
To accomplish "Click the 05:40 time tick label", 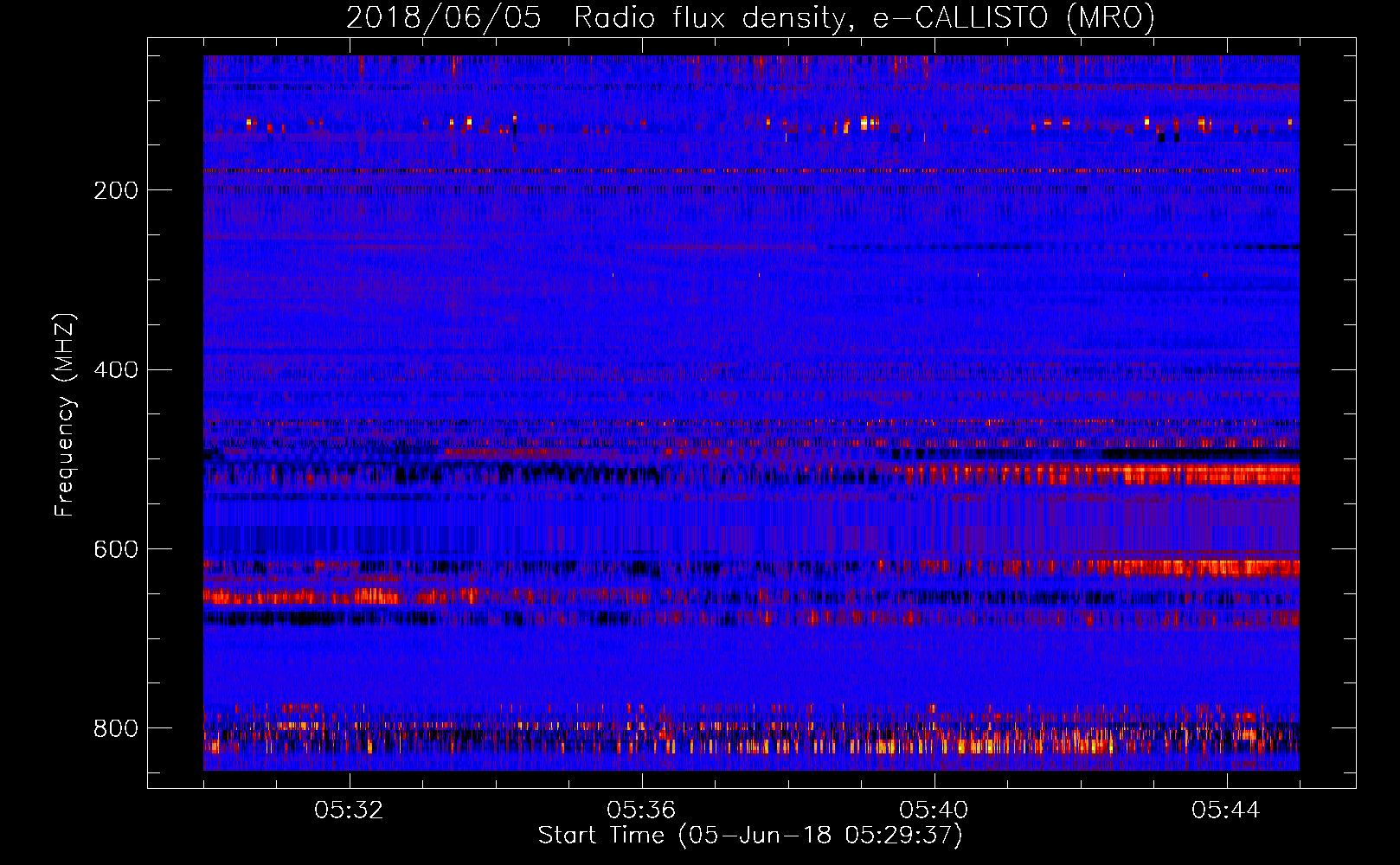I will [934, 810].
